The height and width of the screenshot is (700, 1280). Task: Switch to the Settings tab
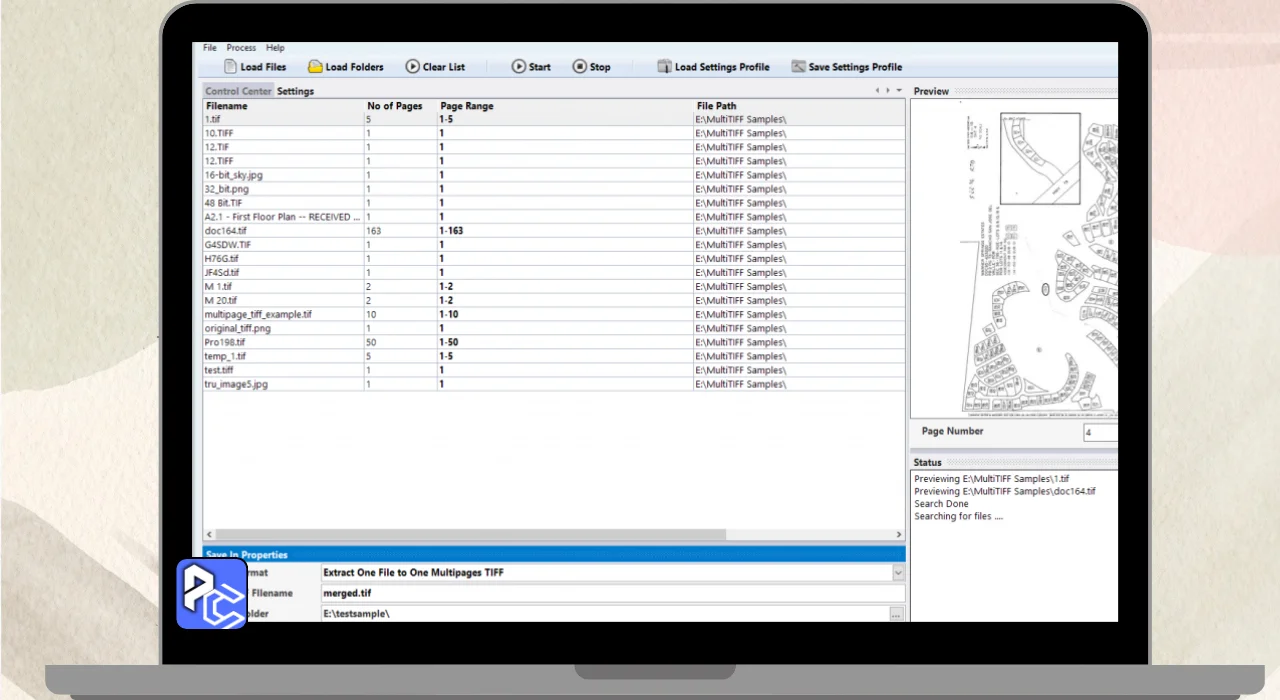pos(295,91)
